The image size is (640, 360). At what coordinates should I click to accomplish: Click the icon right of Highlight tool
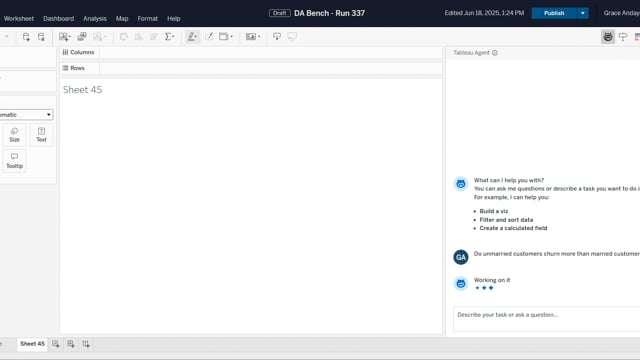pos(209,37)
